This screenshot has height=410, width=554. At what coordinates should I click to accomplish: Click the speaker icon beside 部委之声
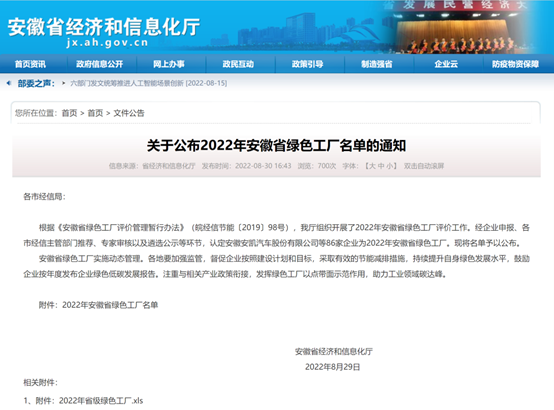coord(9,83)
